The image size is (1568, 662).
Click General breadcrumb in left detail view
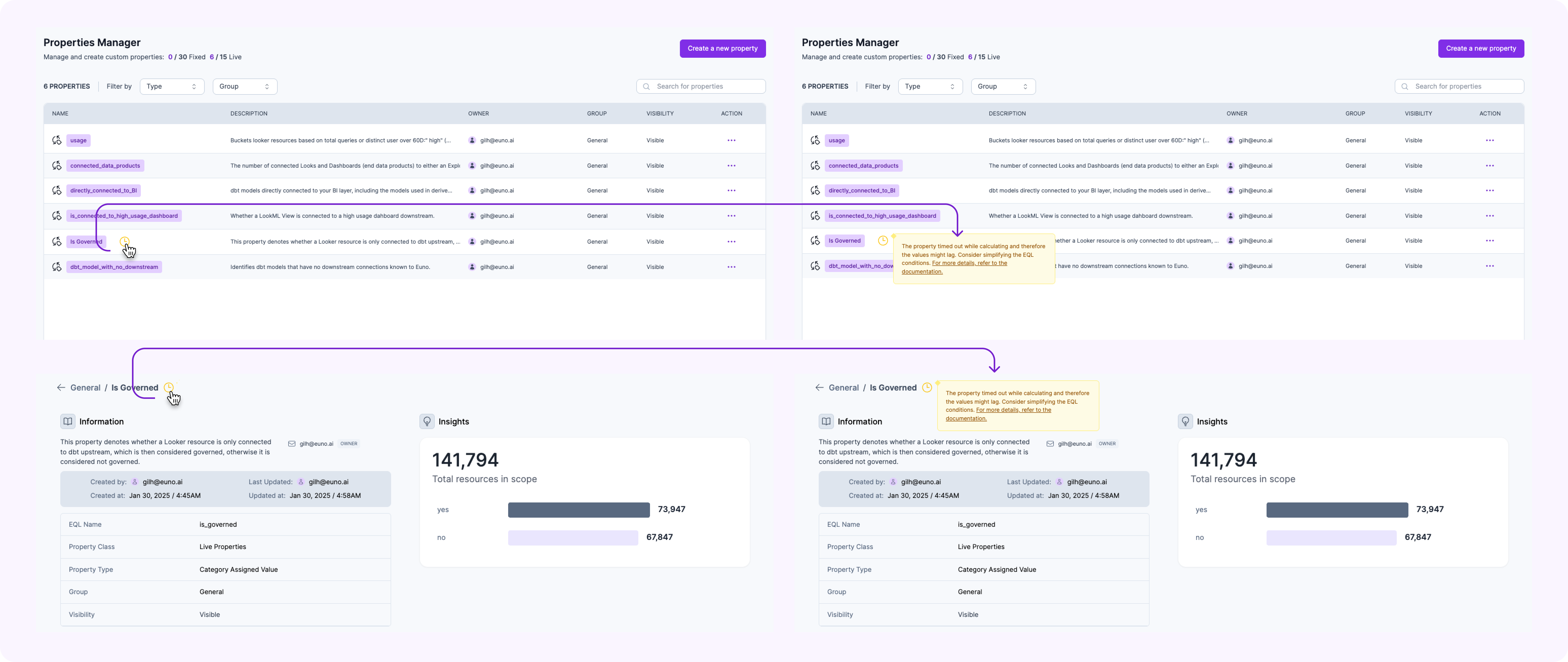coord(85,387)
